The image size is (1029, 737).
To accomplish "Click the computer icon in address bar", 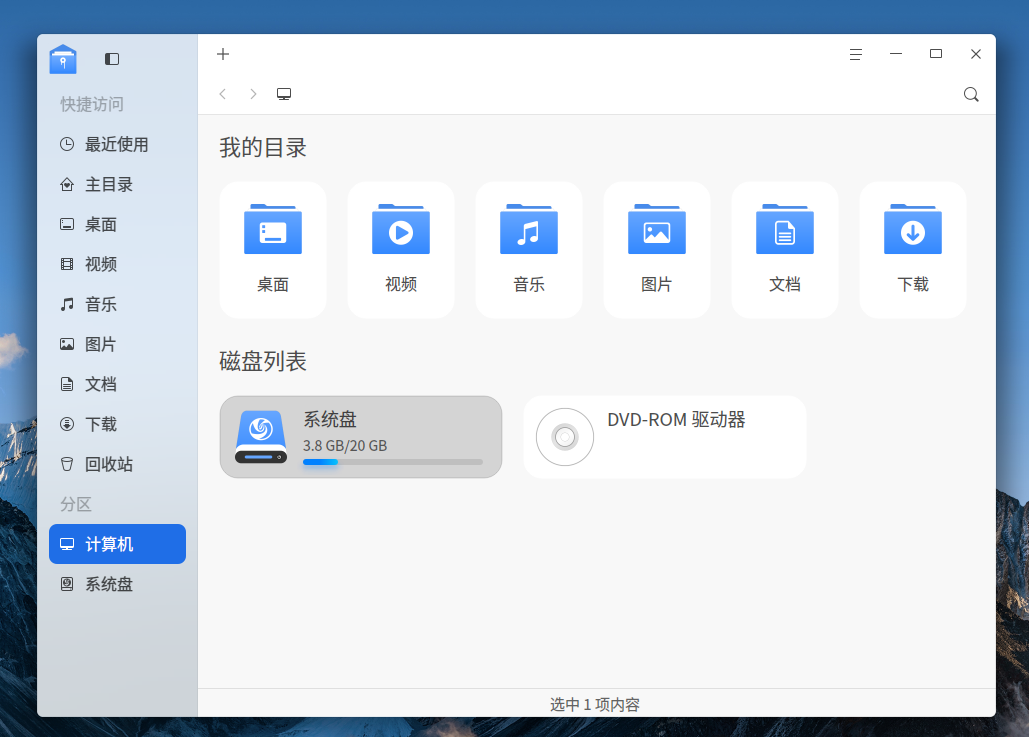I will click(x=284, y=94).
